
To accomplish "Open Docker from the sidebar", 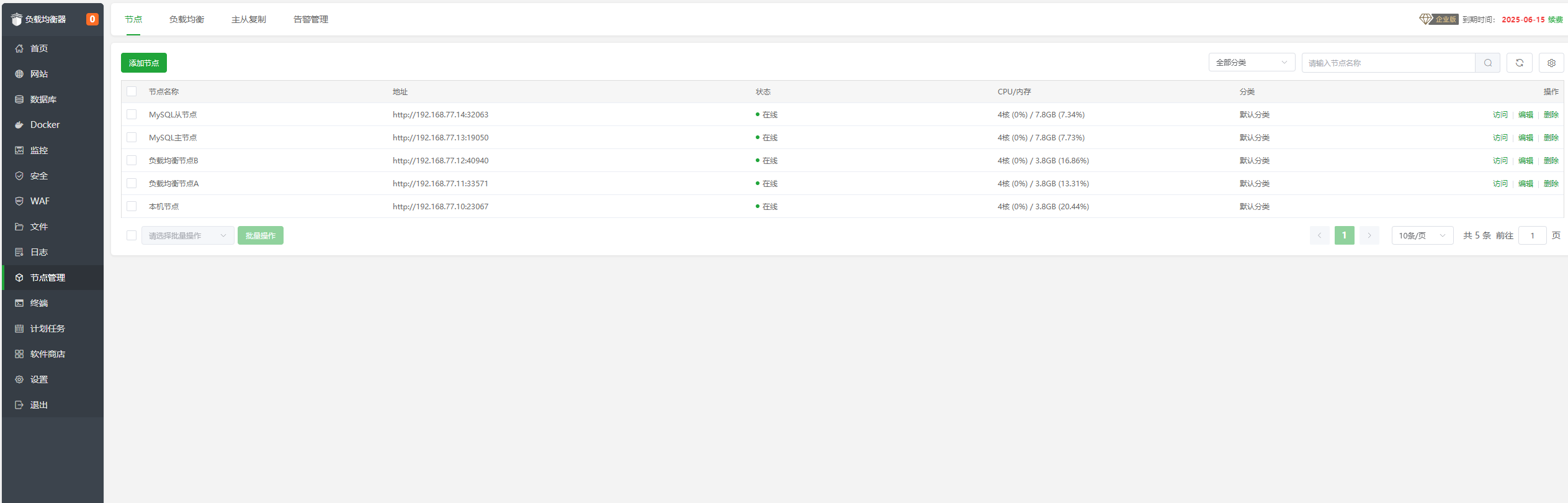I will pyautogui.click(x=45, y=125).
